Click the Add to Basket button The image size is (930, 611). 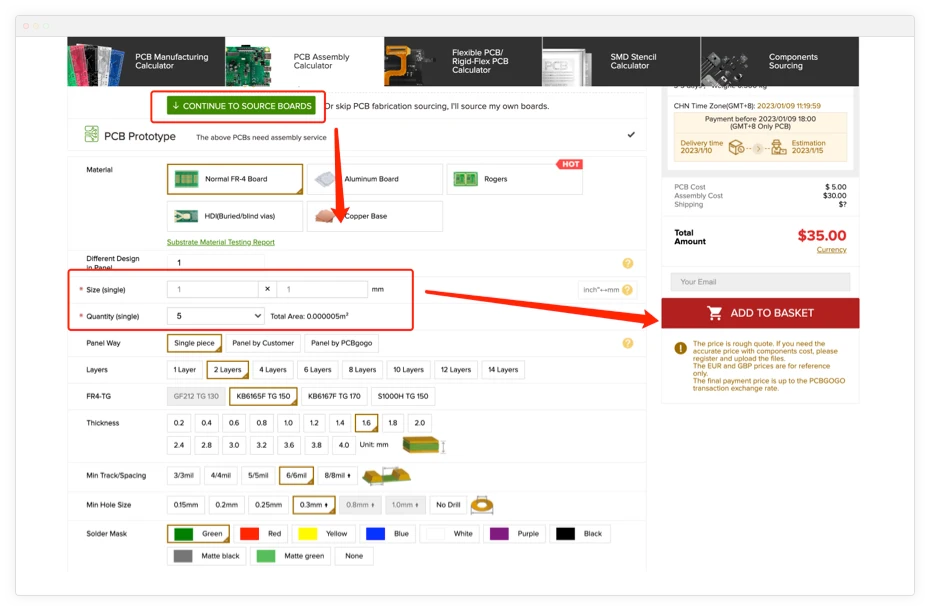coord(760,313)
